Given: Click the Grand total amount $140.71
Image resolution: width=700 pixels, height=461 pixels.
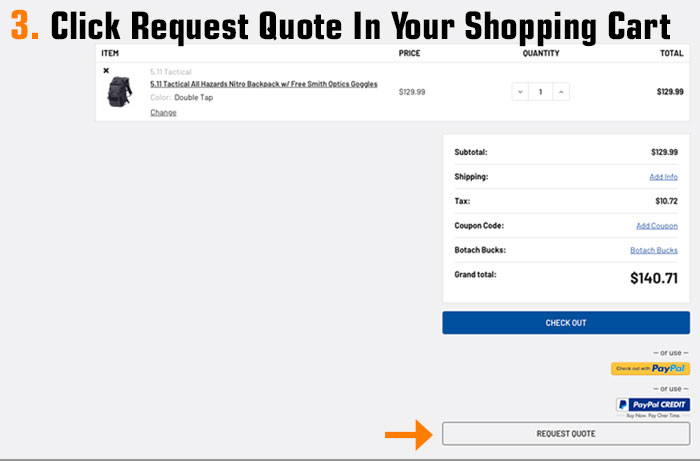Looking at the screenshot, I should (654, 278).
